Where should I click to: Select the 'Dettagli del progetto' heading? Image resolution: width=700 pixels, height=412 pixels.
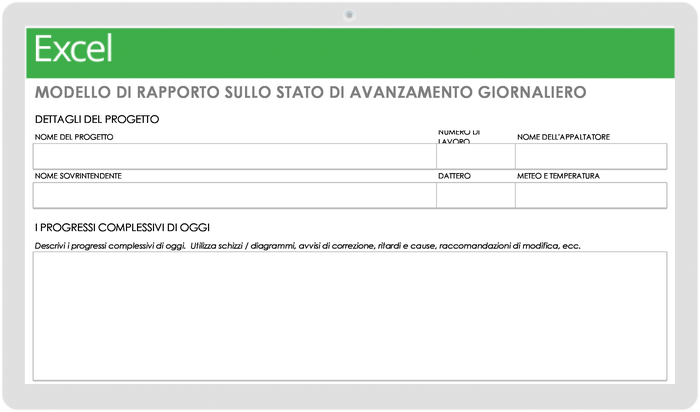tap(97, 119)
